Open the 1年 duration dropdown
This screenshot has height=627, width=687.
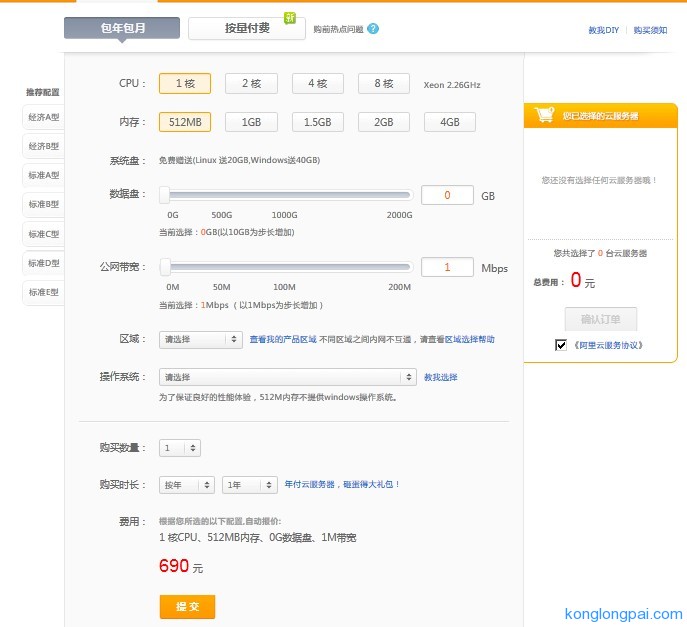[250, 485]
